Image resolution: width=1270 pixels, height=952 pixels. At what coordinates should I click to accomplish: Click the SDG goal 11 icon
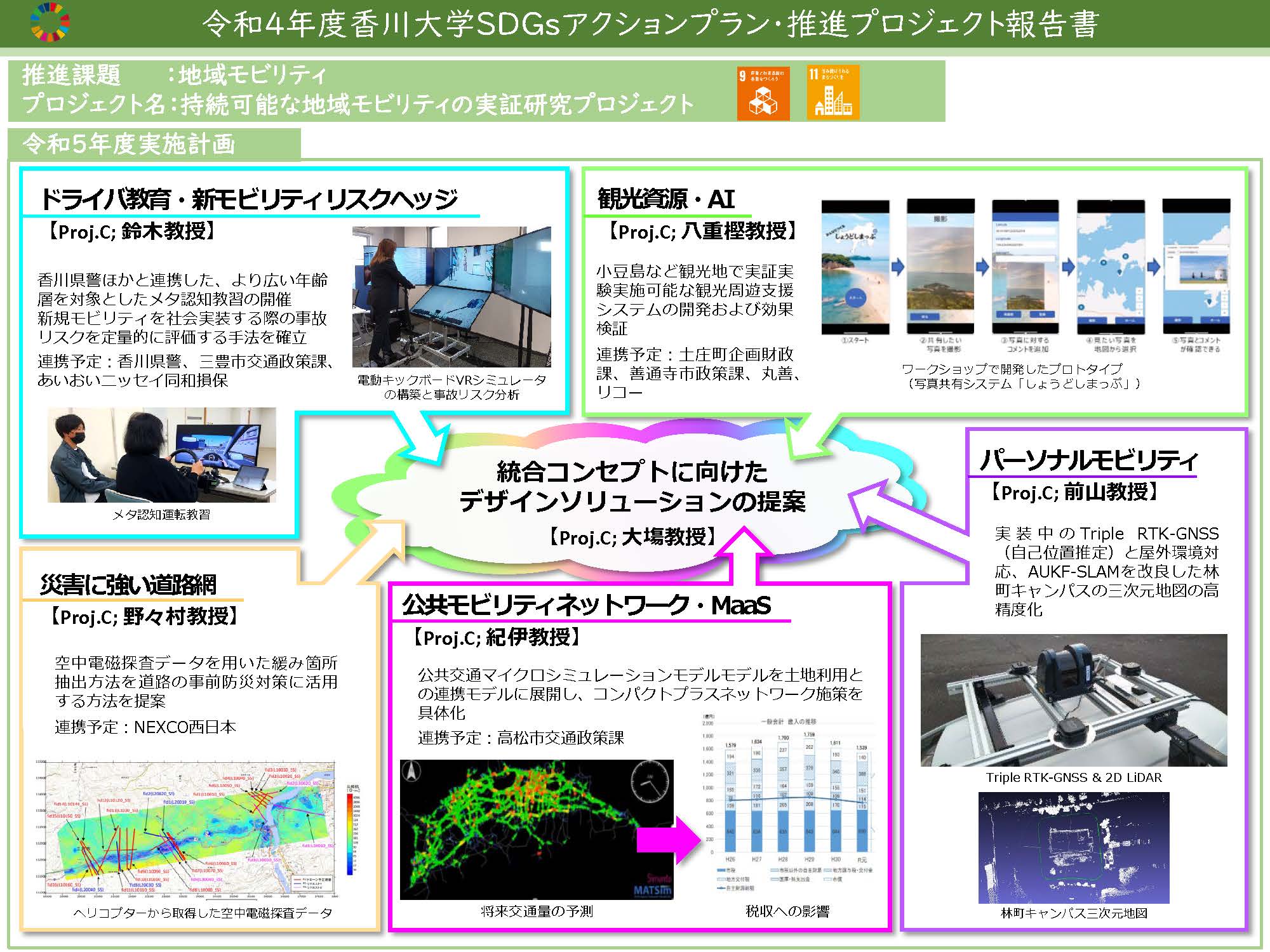click(x=832, y=96)
